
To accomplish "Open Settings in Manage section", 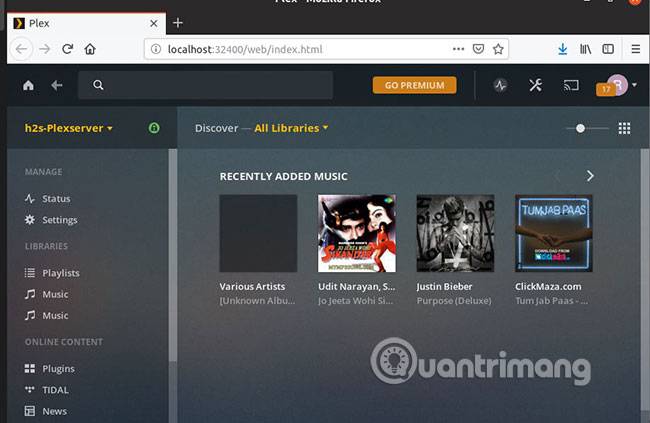I will point(60,220).
